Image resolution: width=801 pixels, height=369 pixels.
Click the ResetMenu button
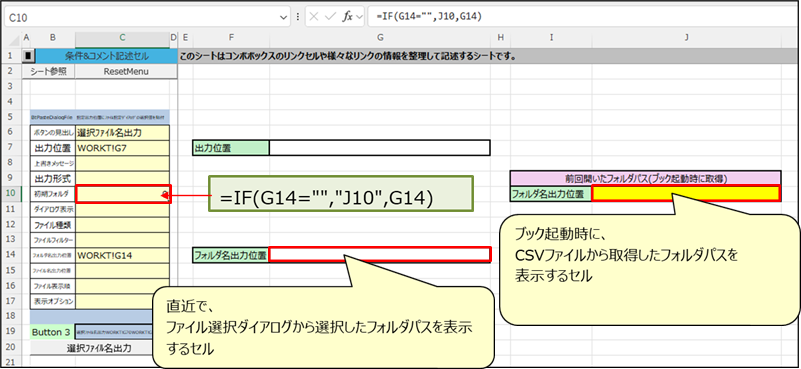(x=126, y=72)
